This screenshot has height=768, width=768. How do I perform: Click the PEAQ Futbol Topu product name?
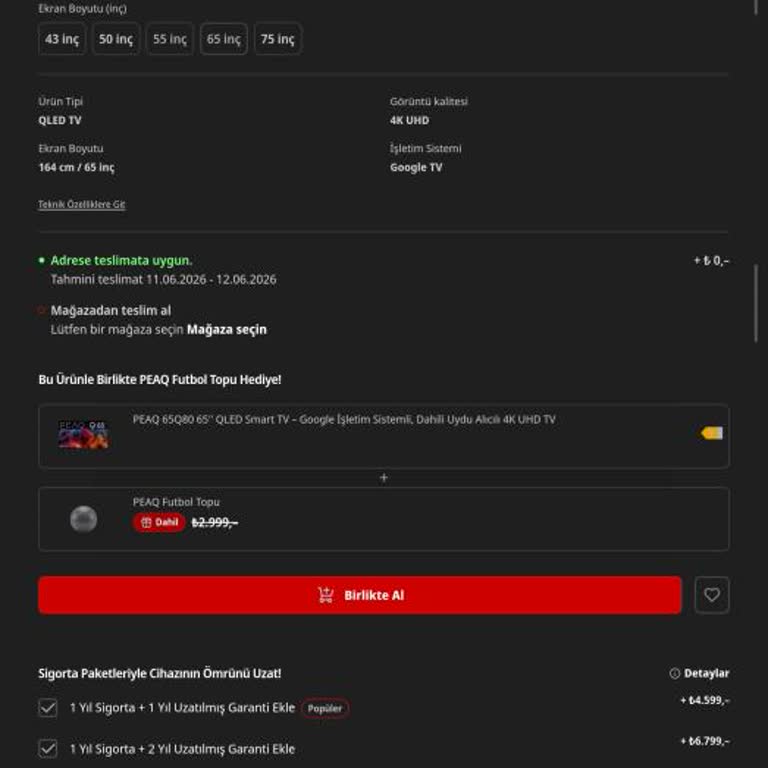point(176,502)
